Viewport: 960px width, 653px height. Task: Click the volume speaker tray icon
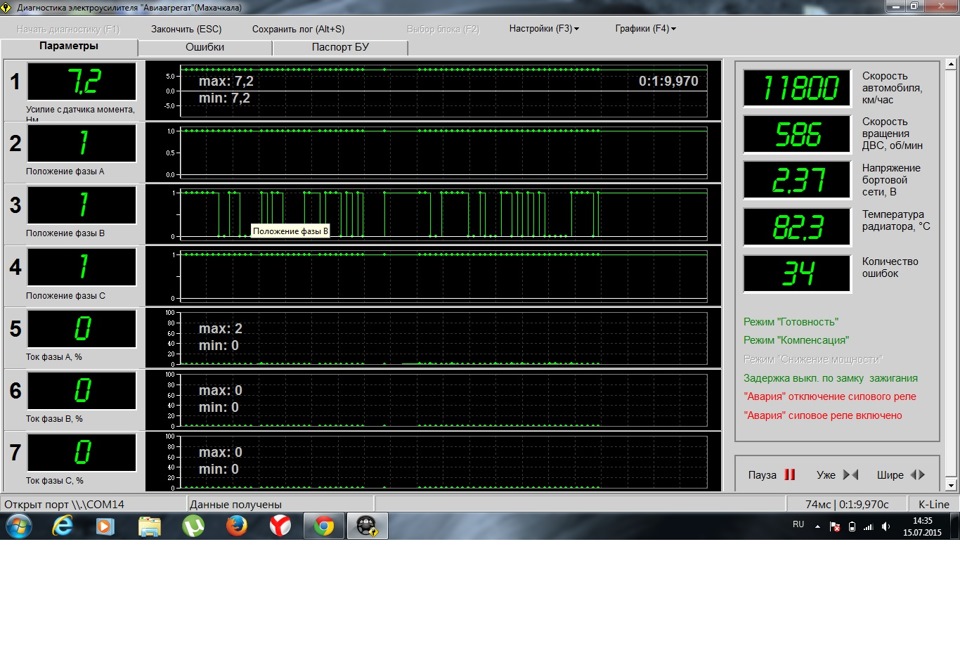[x=885, y=526]
